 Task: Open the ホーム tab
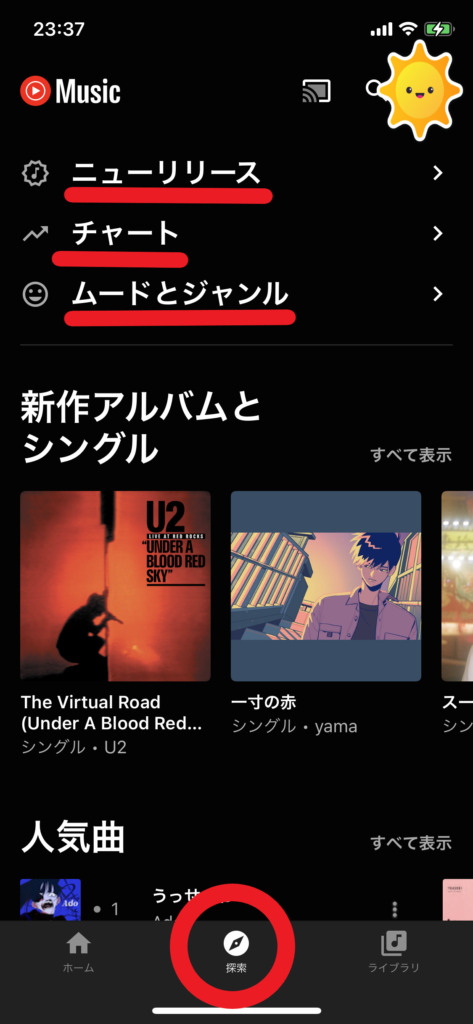click(78, 952)
